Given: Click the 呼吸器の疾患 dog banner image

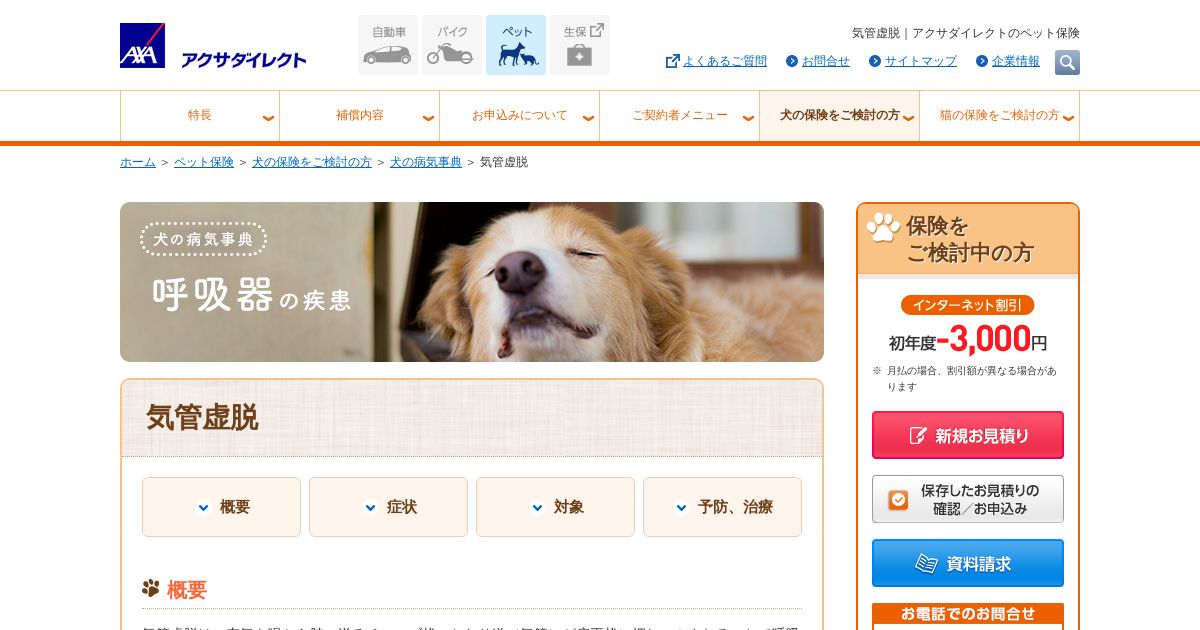Looking at the screenshot, I should tap(472, 282).
